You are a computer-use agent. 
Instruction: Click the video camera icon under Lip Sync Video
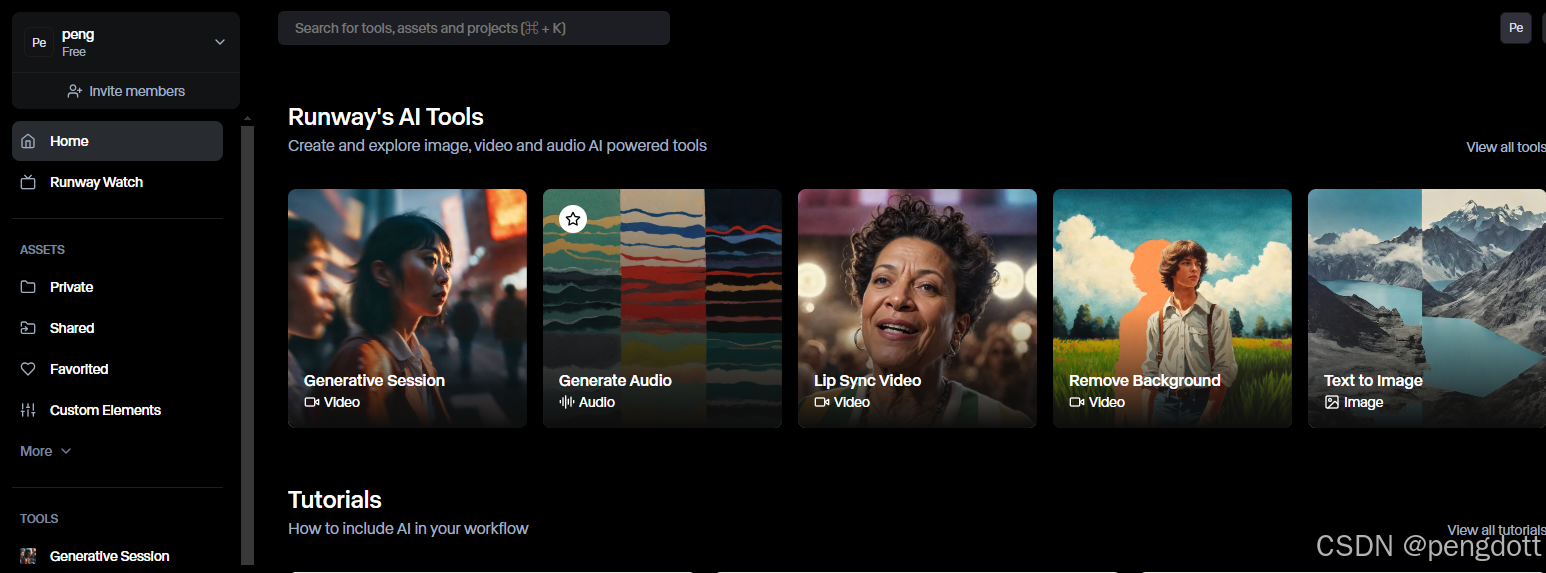click(822, 402)
